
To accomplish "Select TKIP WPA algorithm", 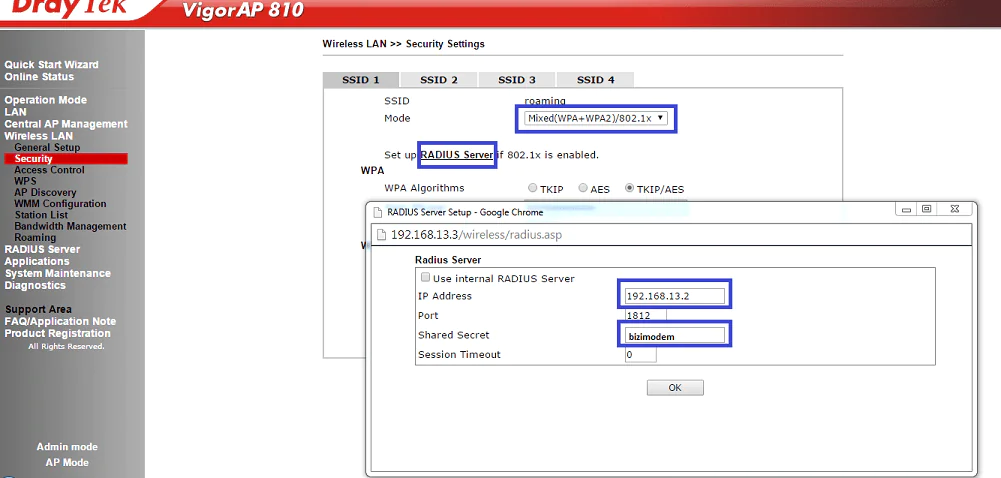I will click(532, 188).
